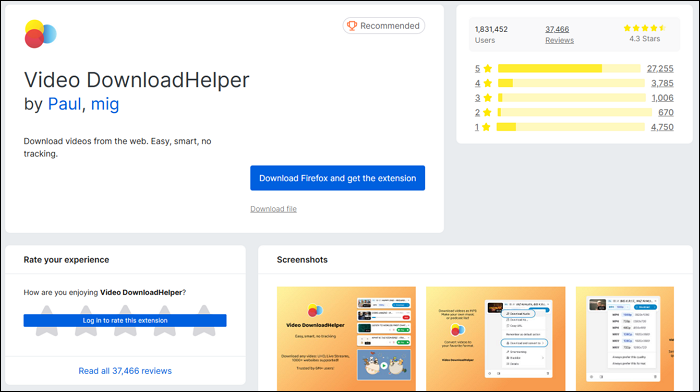Image resolution: width=700 pixels, height=392 pixels.
Task: Click the 1-star rating bar
Action: click(x=571, y=127)
